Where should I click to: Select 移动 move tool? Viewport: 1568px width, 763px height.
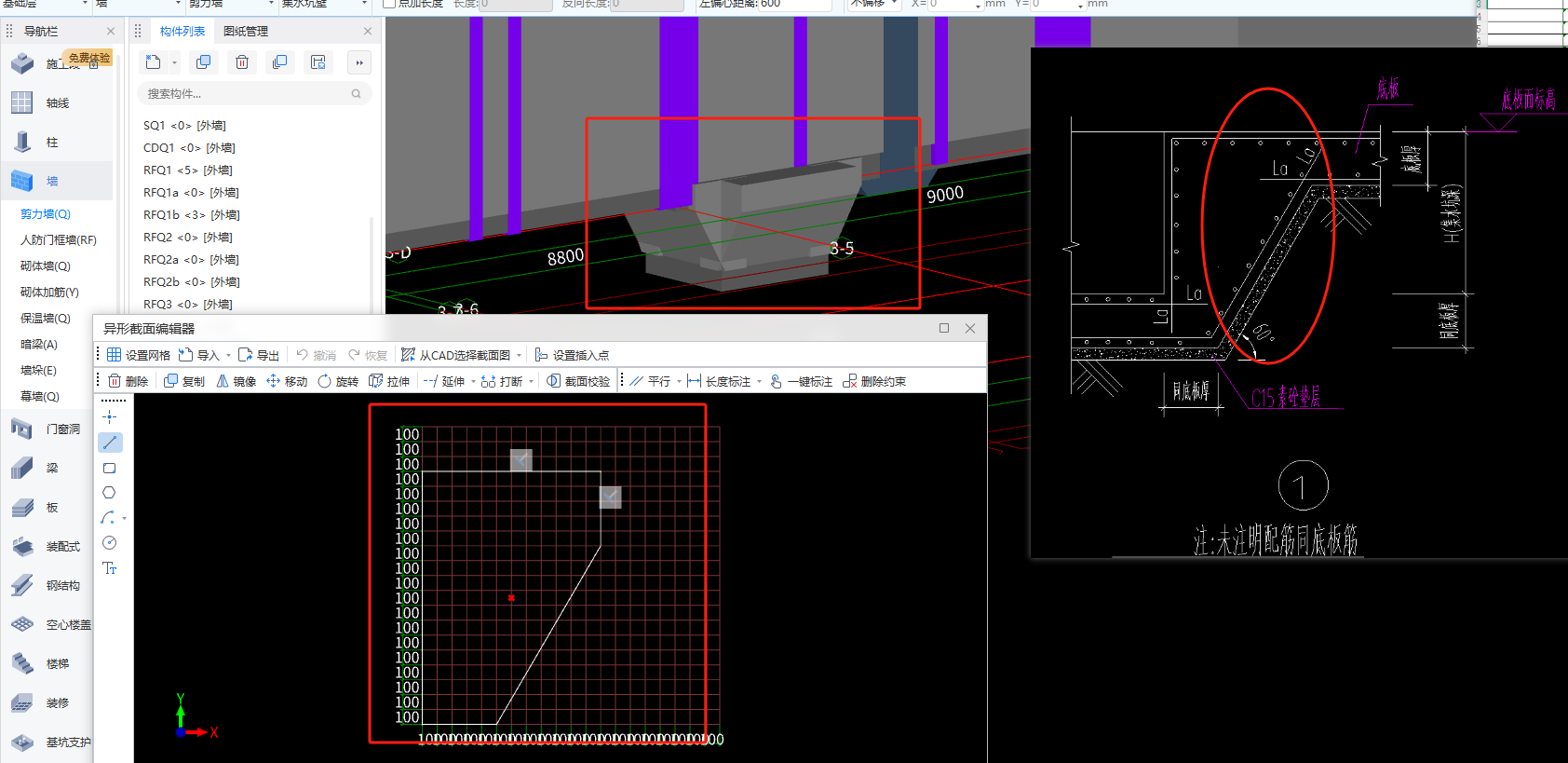tap(287, 381)
